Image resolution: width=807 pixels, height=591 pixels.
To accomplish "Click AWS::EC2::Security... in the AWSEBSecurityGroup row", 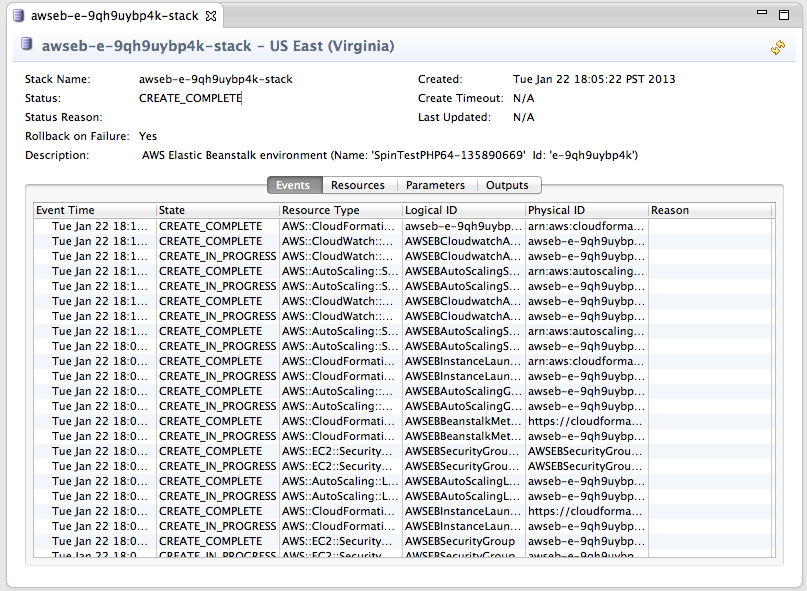I will click(337, 541).
